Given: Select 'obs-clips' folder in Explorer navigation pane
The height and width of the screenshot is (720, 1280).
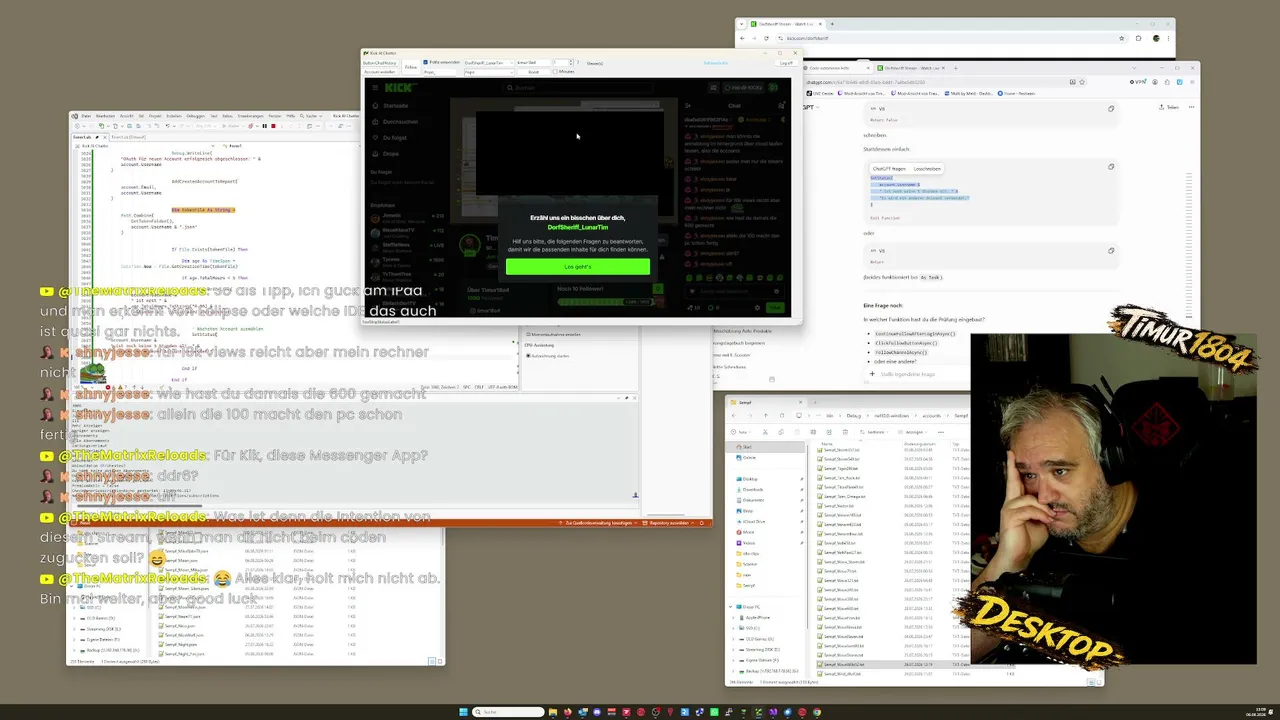Looking at the screenshot, I should tap(751, 553).
